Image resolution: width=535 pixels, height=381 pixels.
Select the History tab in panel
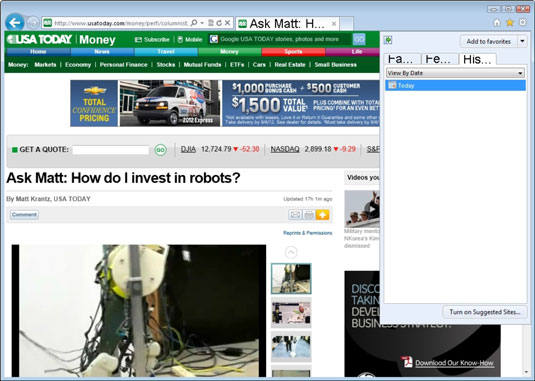(477, 59)
